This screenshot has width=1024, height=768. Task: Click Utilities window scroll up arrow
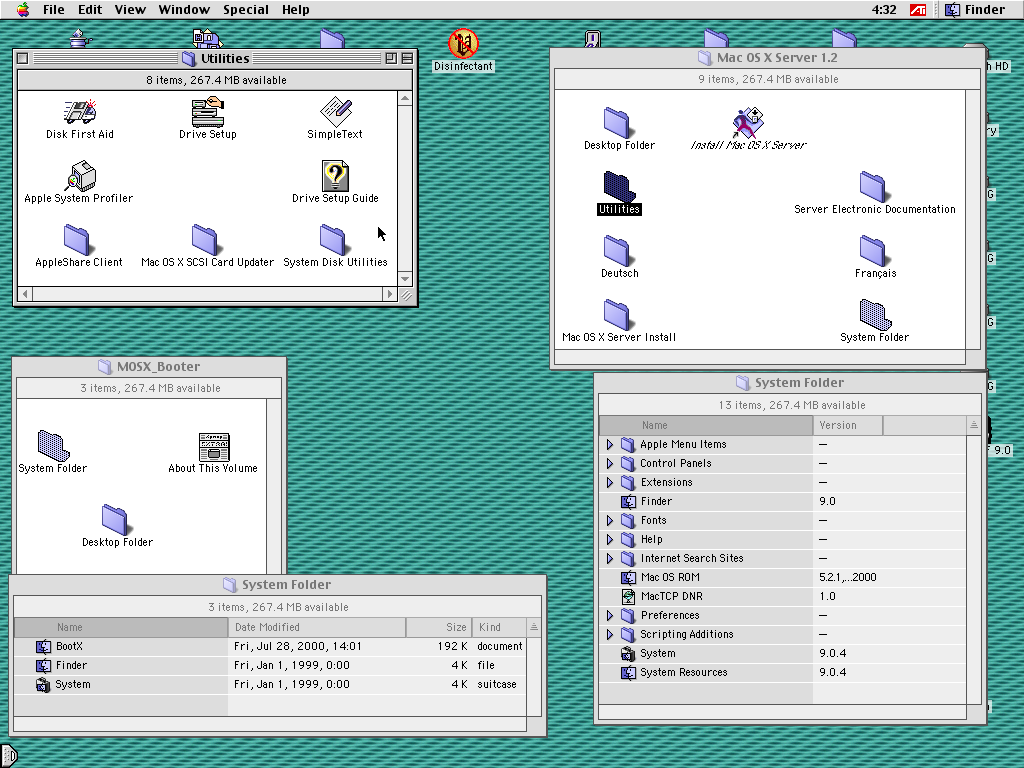(x=405, y=99)
